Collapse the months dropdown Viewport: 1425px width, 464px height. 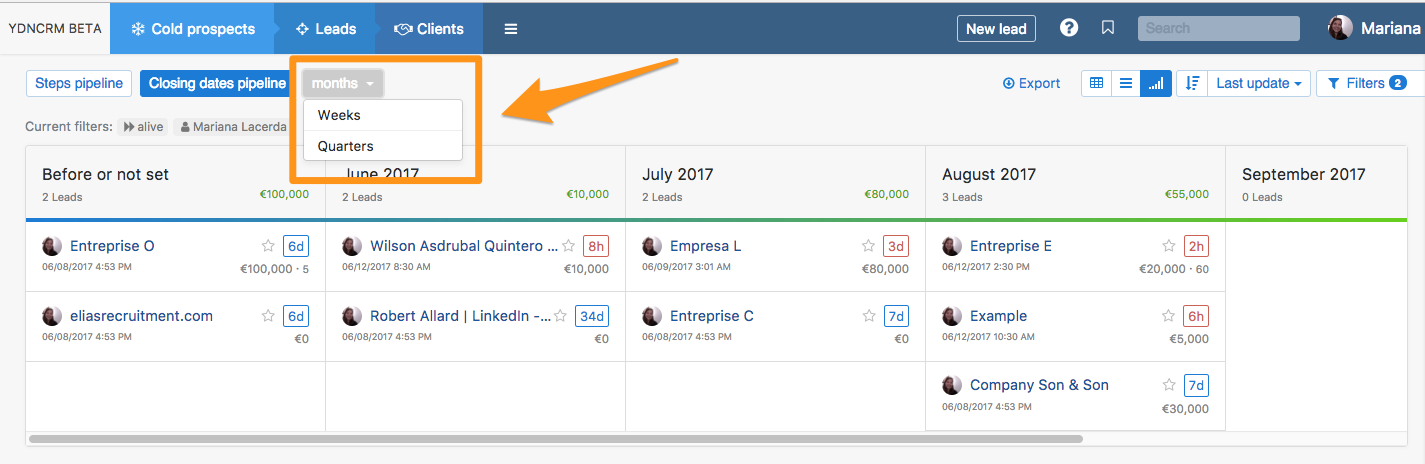point(343,84)
